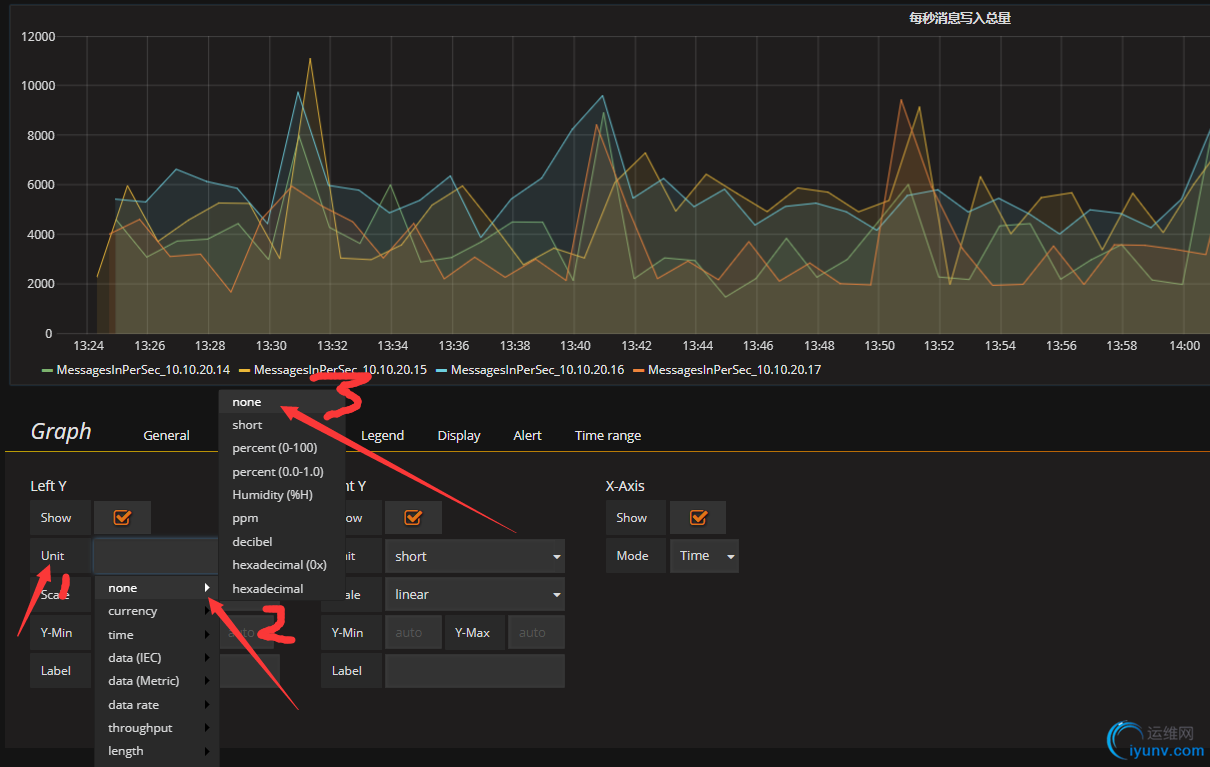The width and height of the screenshot is (1210, 767).
Task: Go to the Alert tab
Action: tap(527, 436)
